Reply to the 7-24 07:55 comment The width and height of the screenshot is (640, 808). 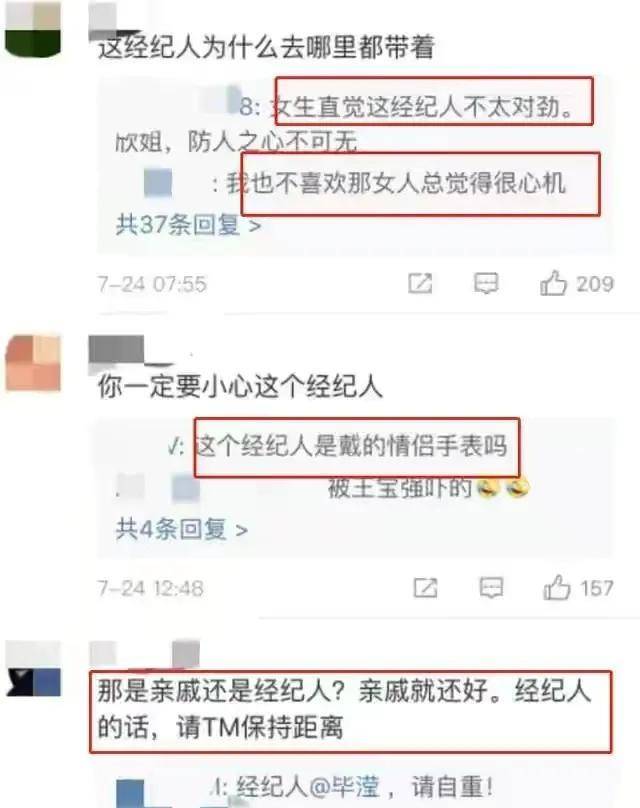(486, 283)
